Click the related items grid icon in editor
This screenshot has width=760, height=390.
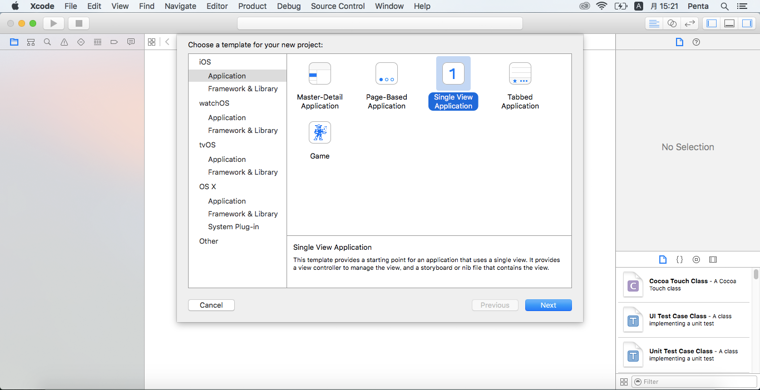(152, 42)
